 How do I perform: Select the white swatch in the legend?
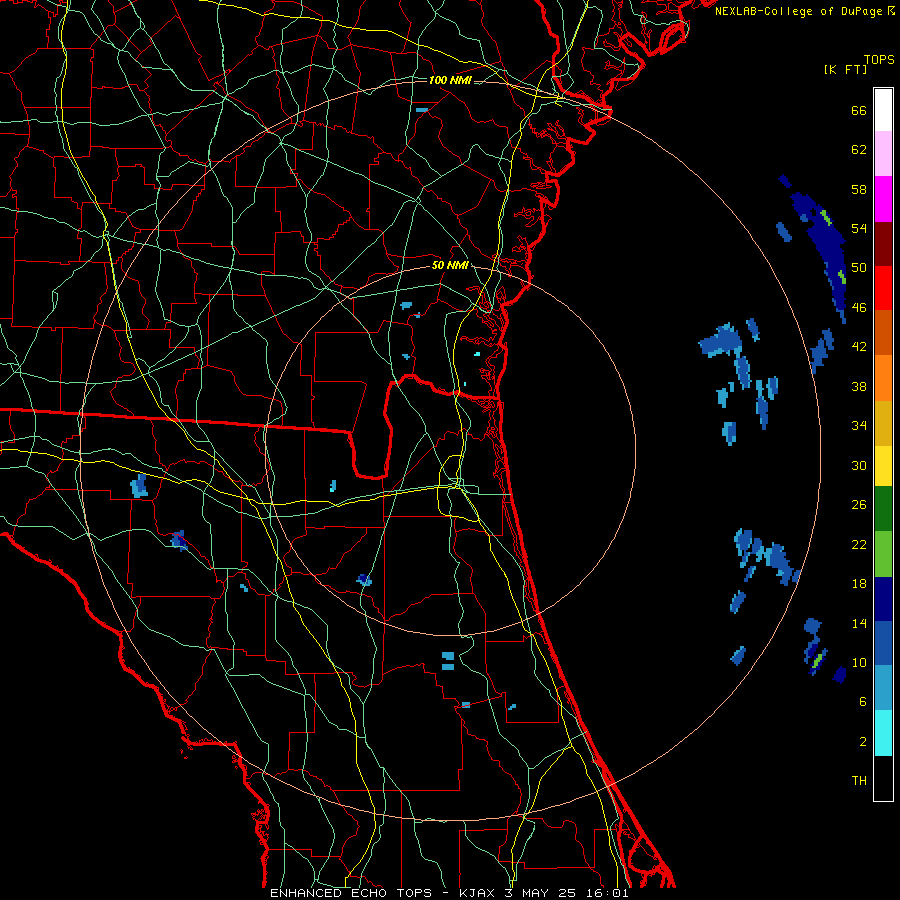pyautogui.click(x=883, y=110)
